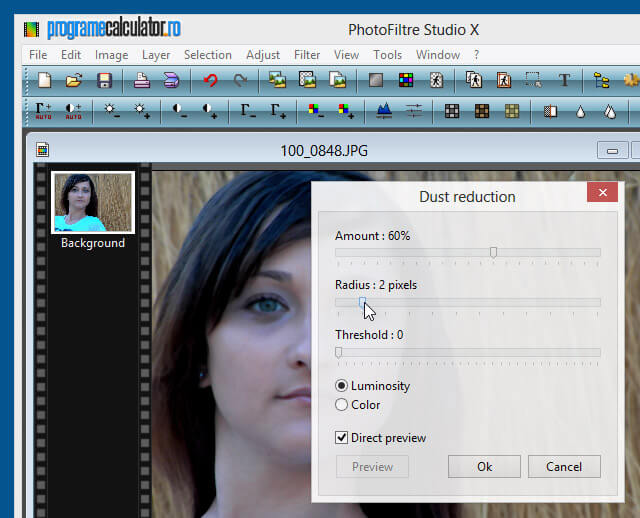The image size is (640, 518).
Task: Click Ok in Dust reduction dialog
Action: tap(484, 467)
